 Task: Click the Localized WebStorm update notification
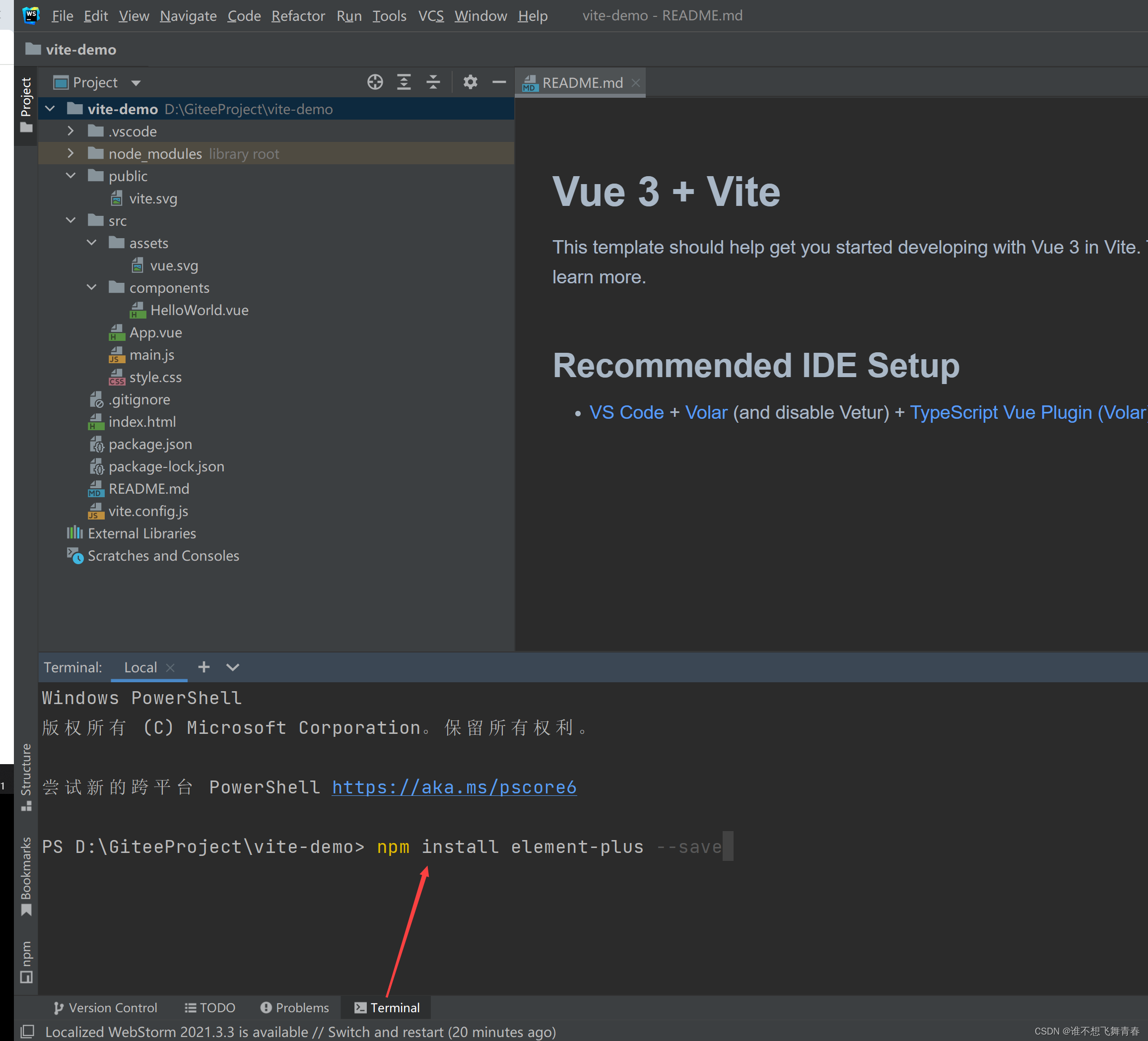(x=301, y=1031)
